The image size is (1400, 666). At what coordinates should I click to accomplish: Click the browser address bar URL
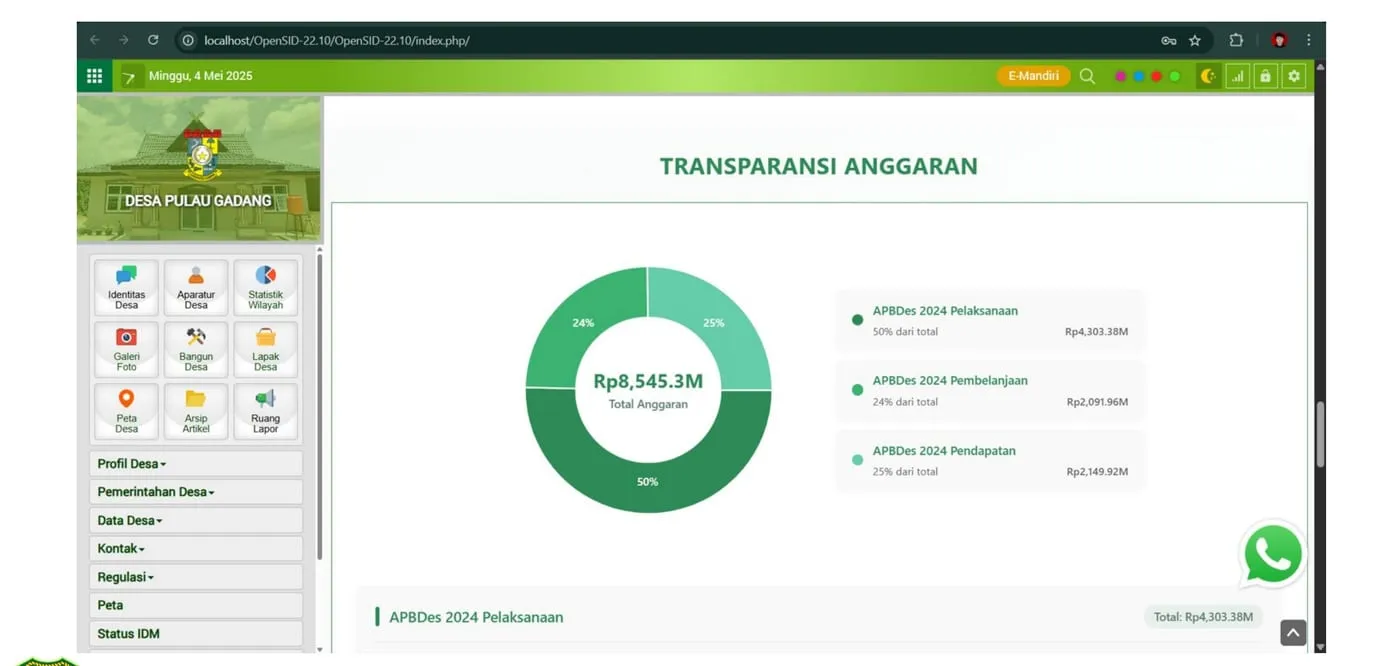(336, 40)
